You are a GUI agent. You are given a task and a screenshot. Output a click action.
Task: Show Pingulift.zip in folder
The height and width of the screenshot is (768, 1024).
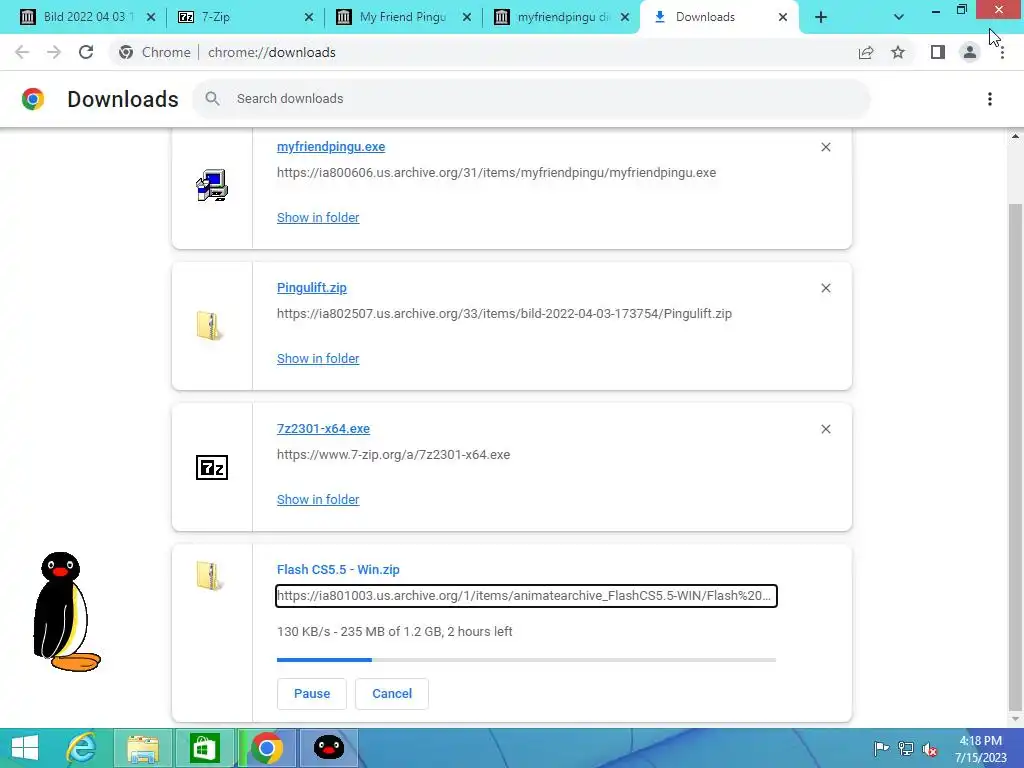(x=318, y=359)
